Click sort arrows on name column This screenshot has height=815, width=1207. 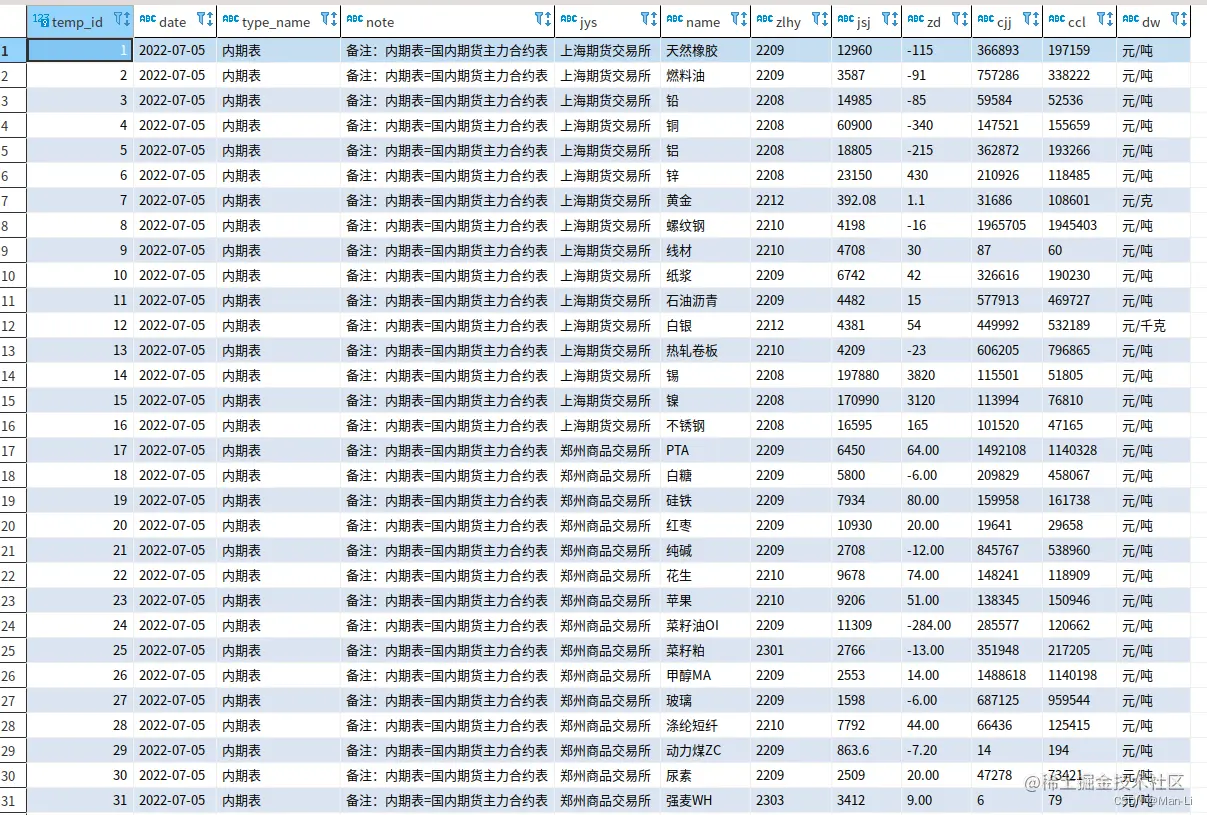tap(745, 19)
